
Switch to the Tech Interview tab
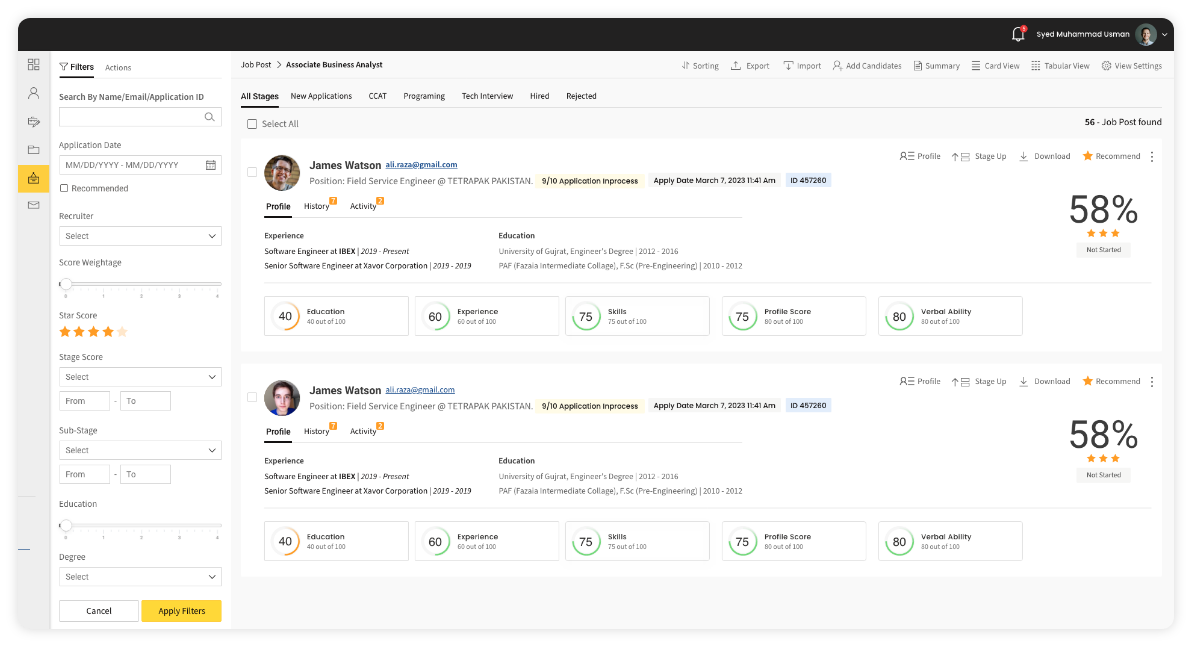point(487,96)
